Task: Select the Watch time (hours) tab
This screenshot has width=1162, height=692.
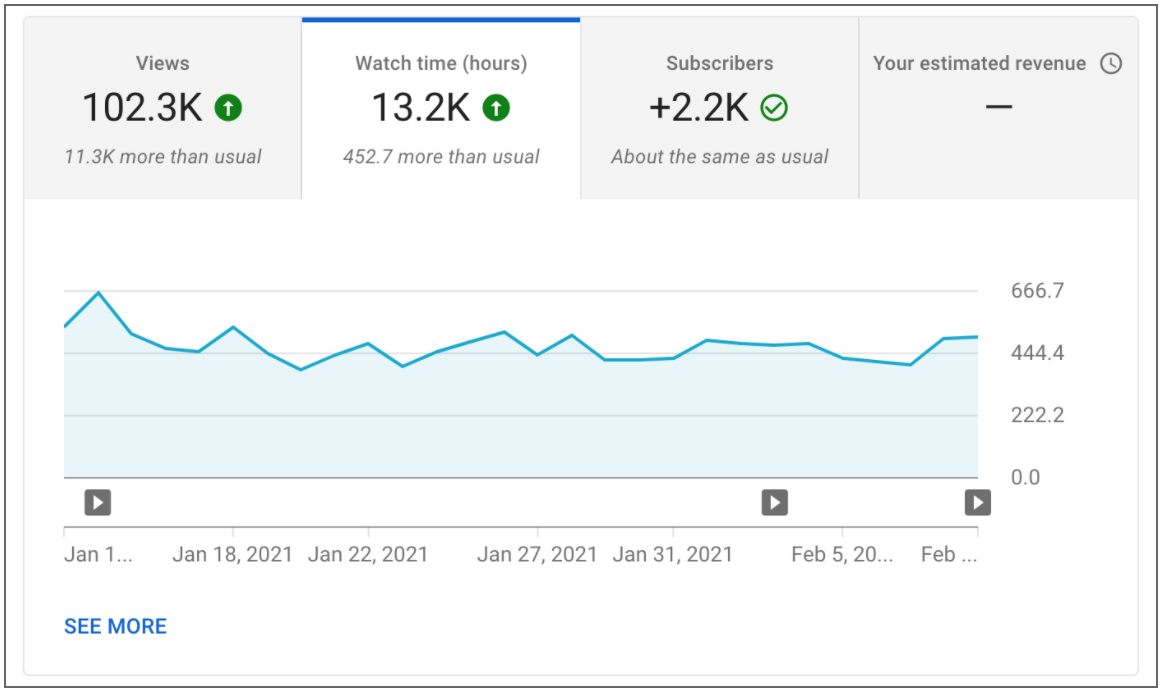Action: click(441, 108)
